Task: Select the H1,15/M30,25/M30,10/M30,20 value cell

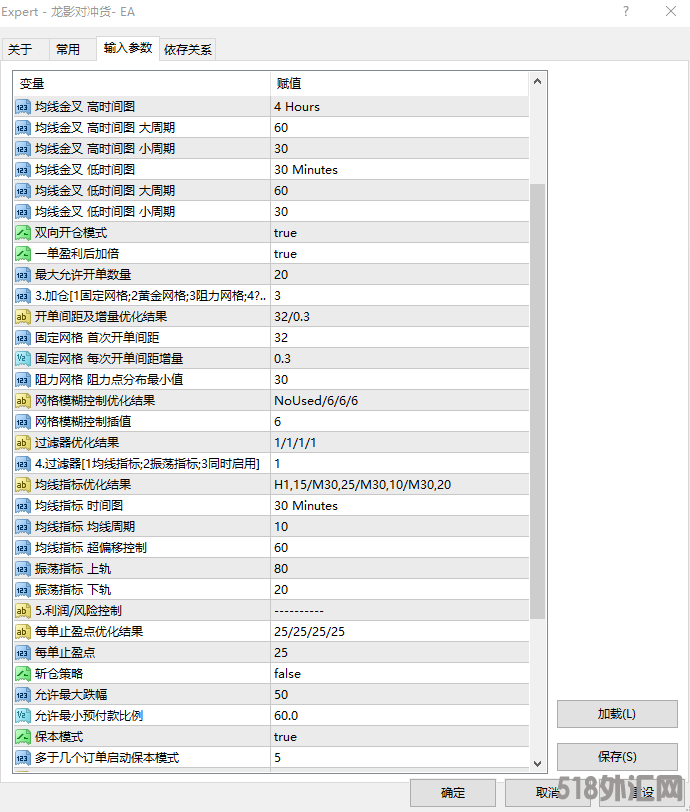Action: click(399, 485)
